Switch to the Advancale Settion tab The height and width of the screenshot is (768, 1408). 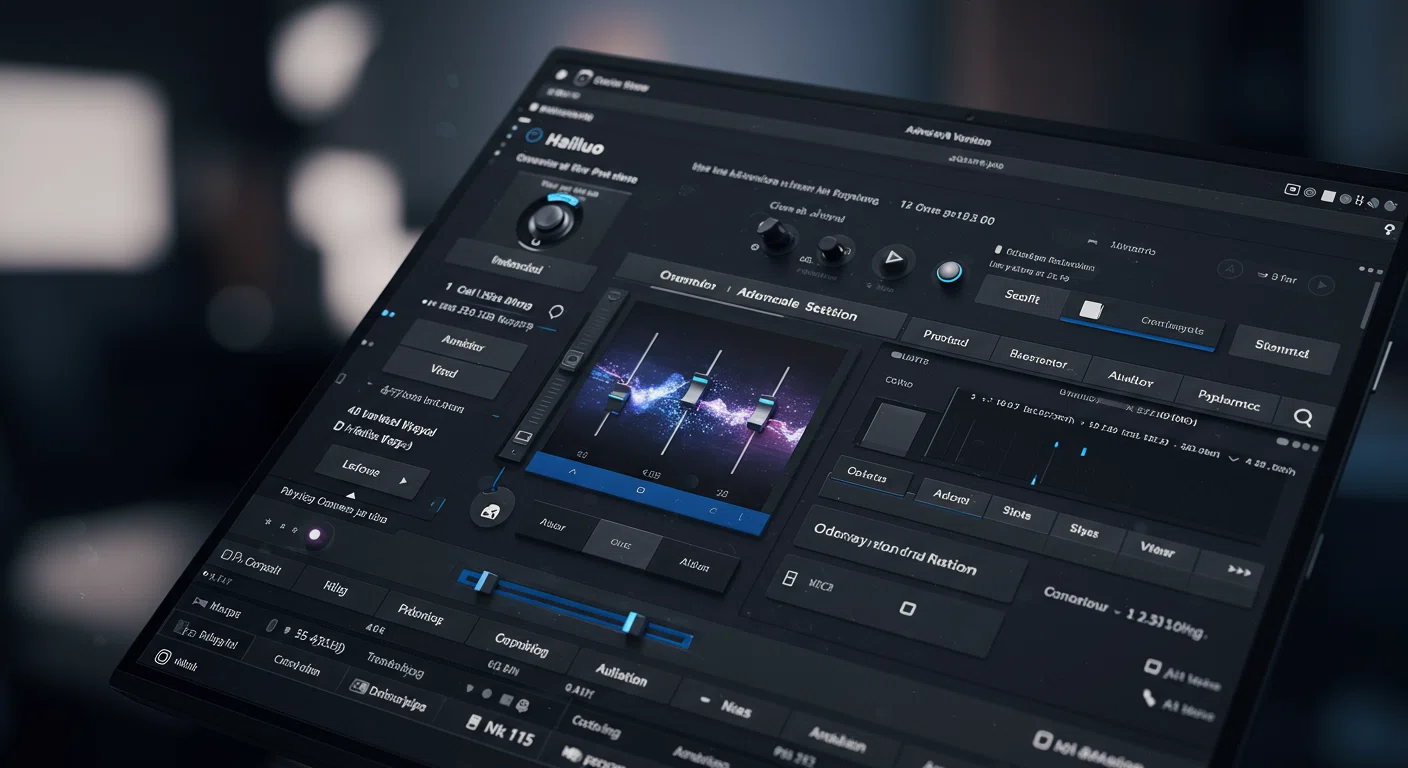coord(797,303)
